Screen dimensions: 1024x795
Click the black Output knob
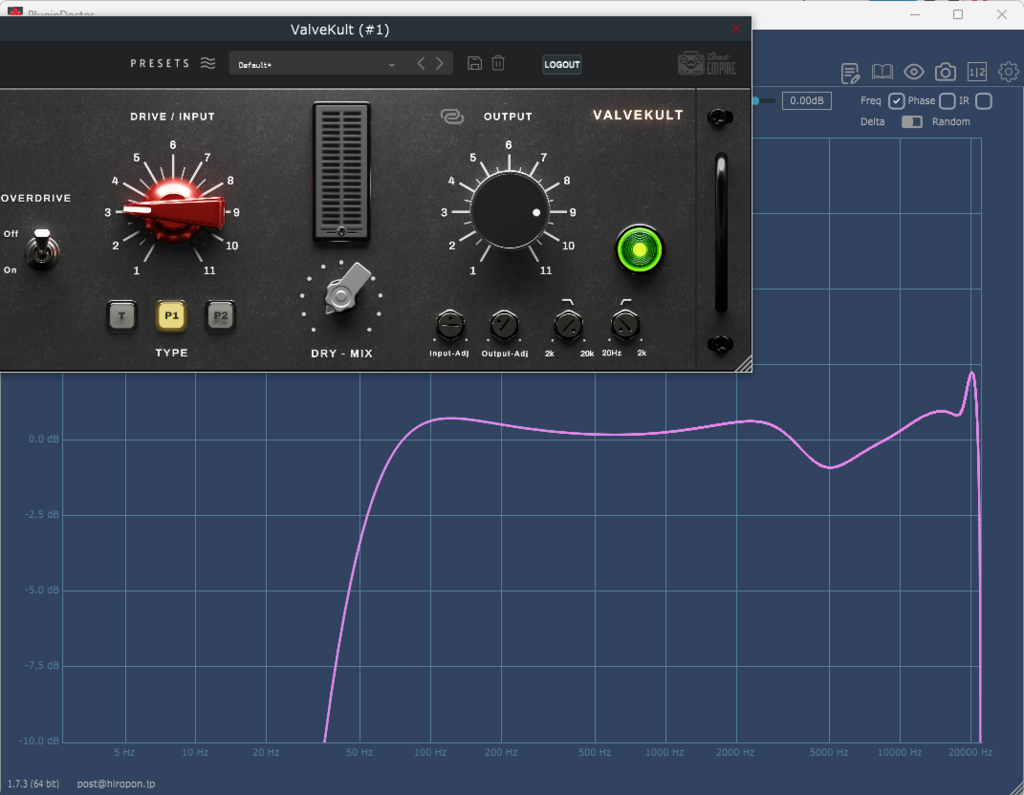(x=509, y=211)
